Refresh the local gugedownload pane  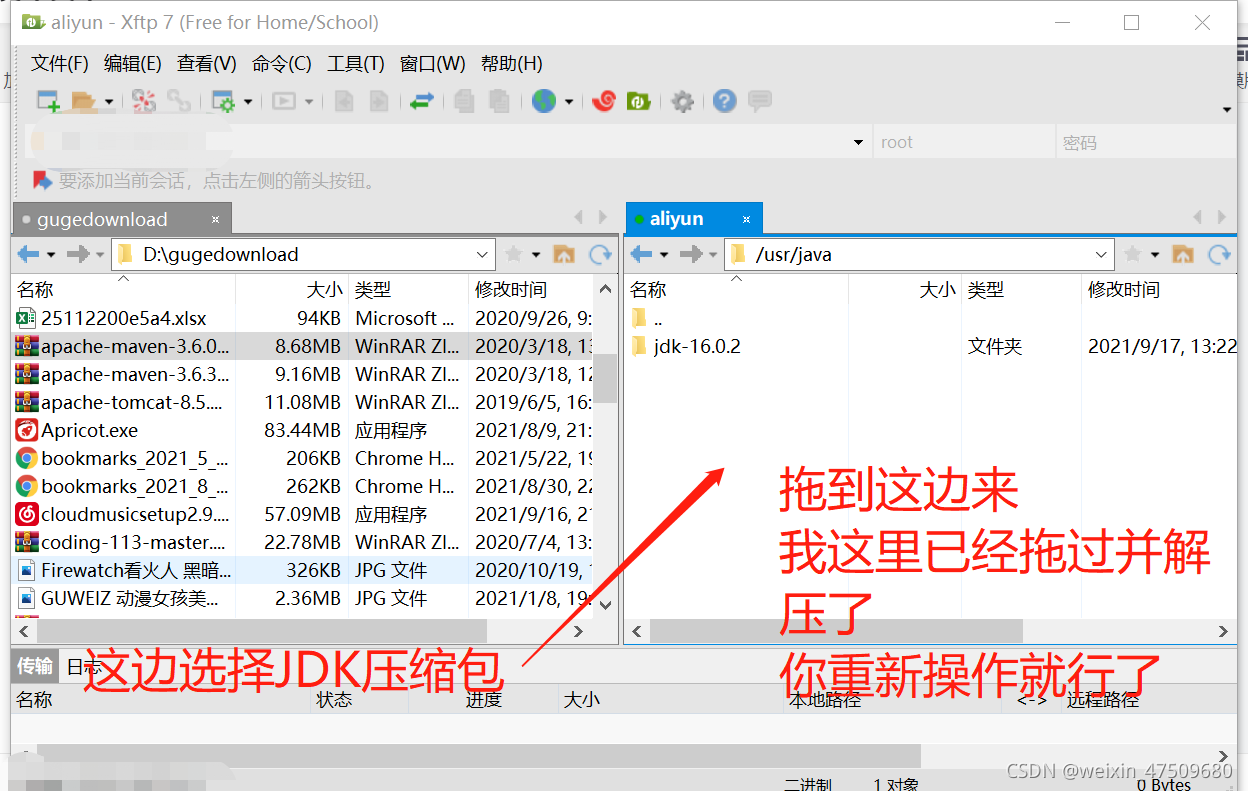601,255
